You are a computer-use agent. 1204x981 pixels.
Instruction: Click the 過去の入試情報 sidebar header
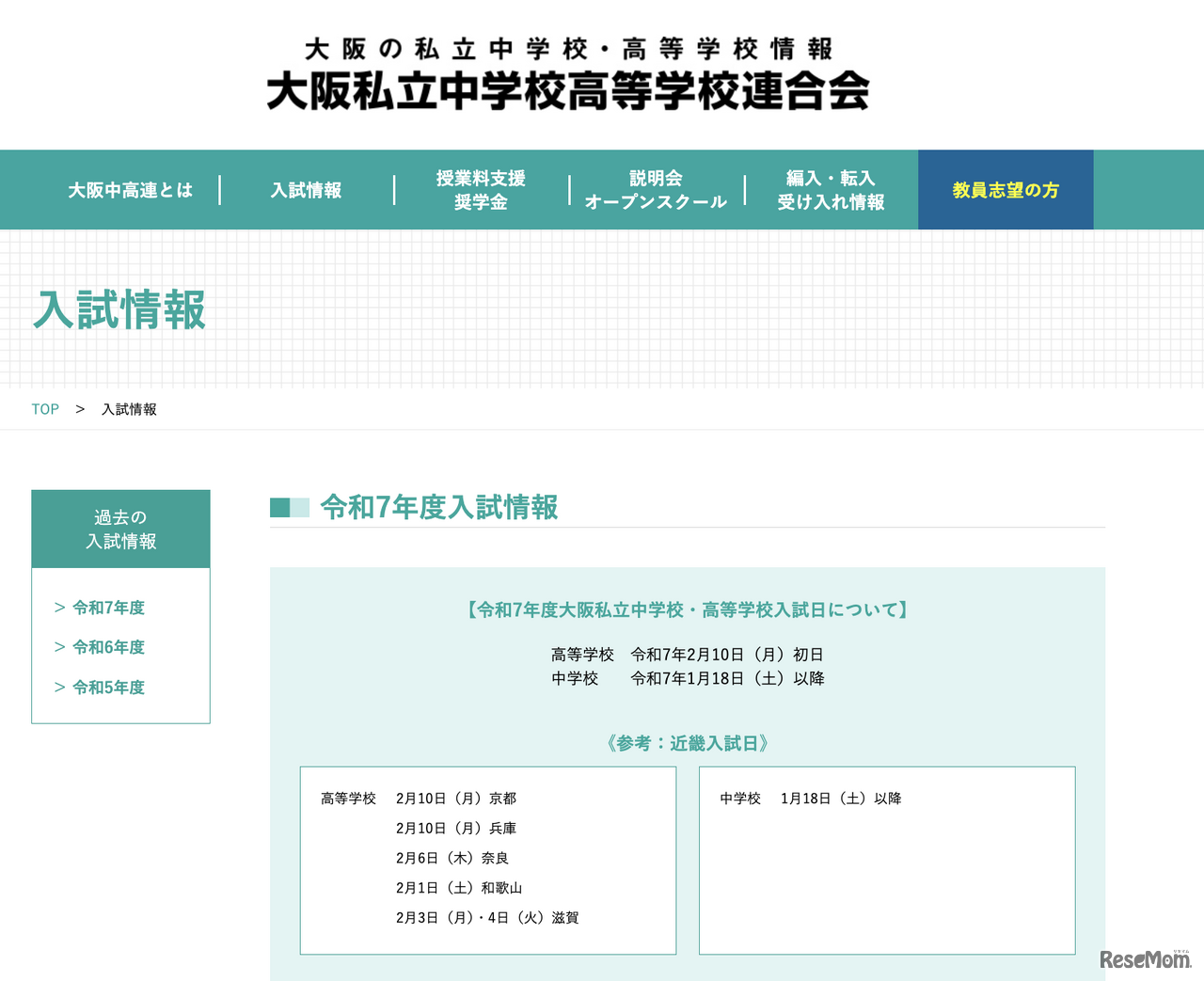coord(120,529)
